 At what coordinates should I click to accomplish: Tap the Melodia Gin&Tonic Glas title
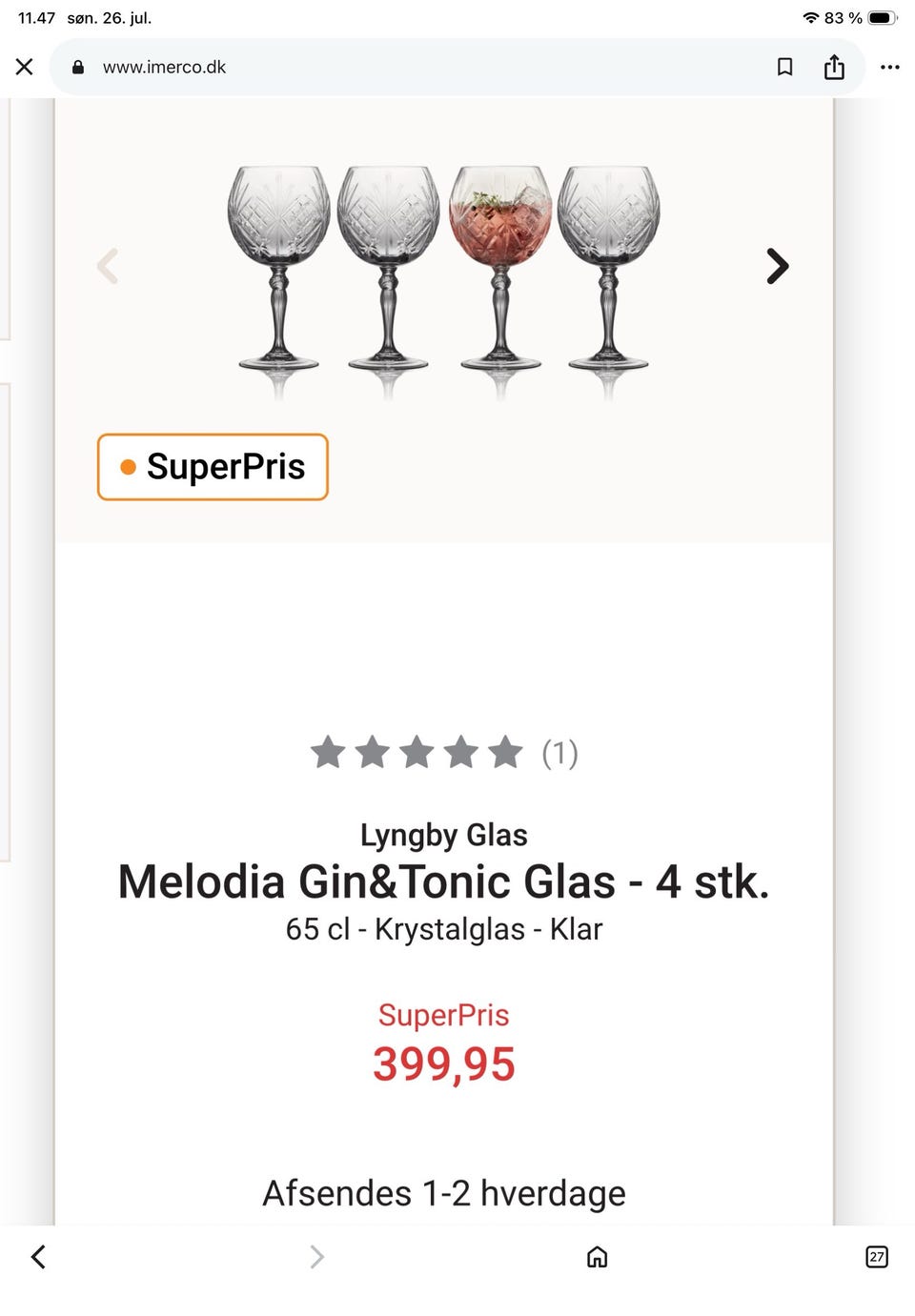444,881
